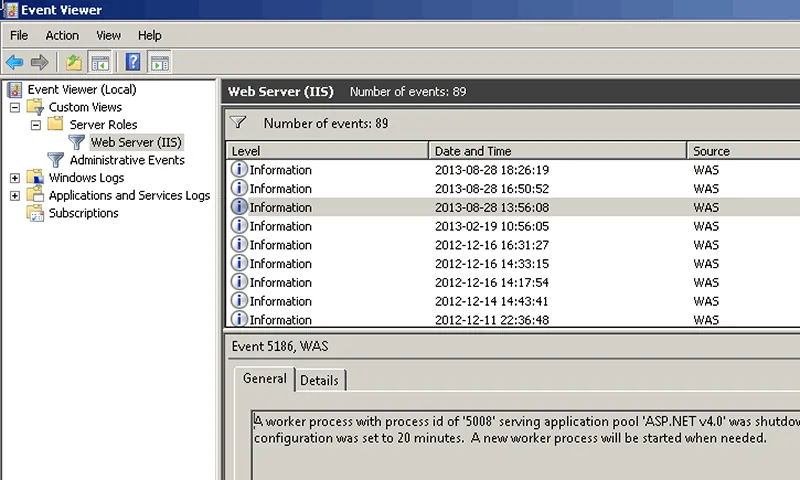Toggle Show/Hide Console Tree toolbar icon
The width and height of the screenshot is (800, 480).
(x=99, y=62)
